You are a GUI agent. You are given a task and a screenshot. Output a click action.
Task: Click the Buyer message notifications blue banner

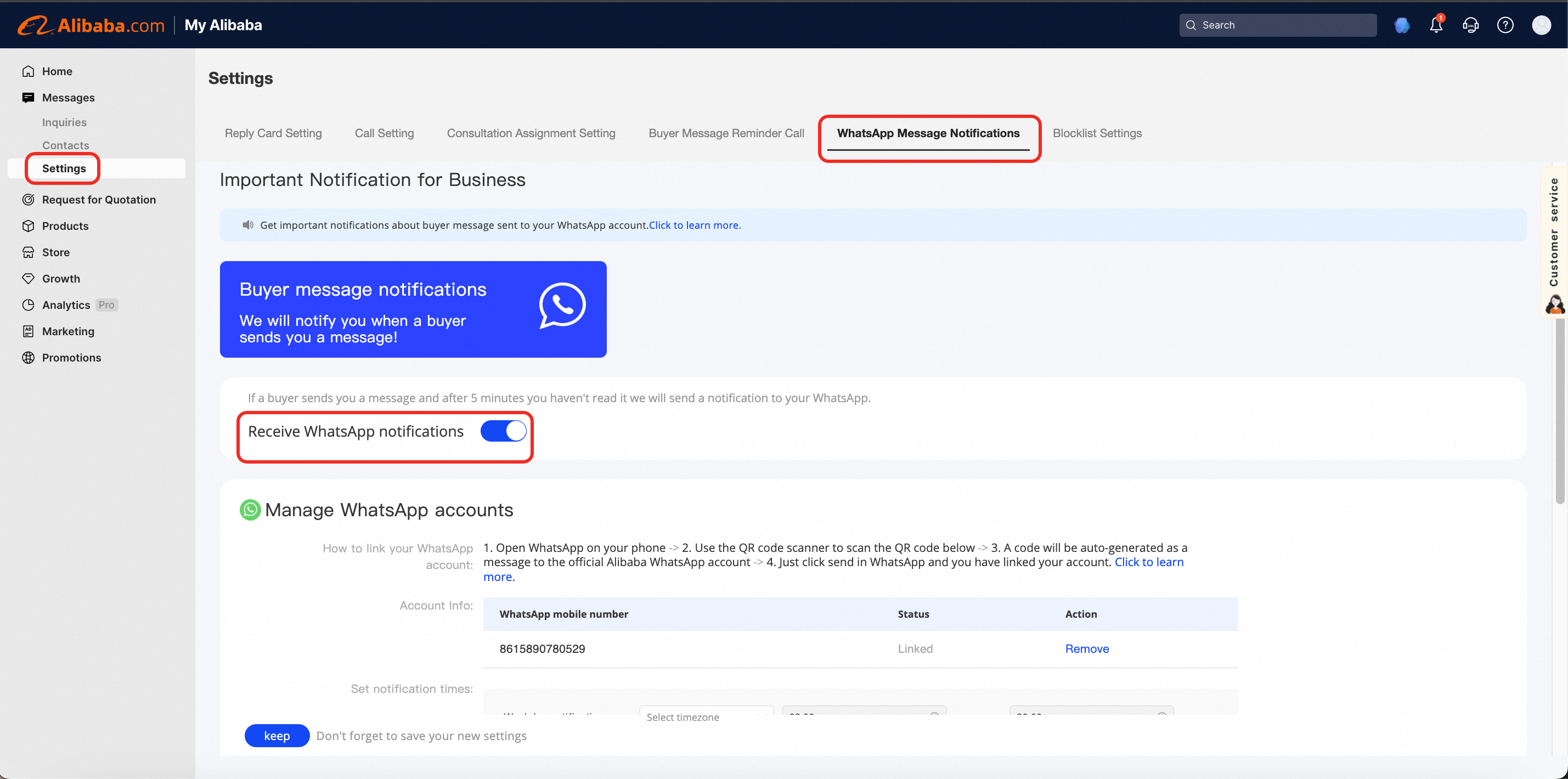click(x=413, y=309)
